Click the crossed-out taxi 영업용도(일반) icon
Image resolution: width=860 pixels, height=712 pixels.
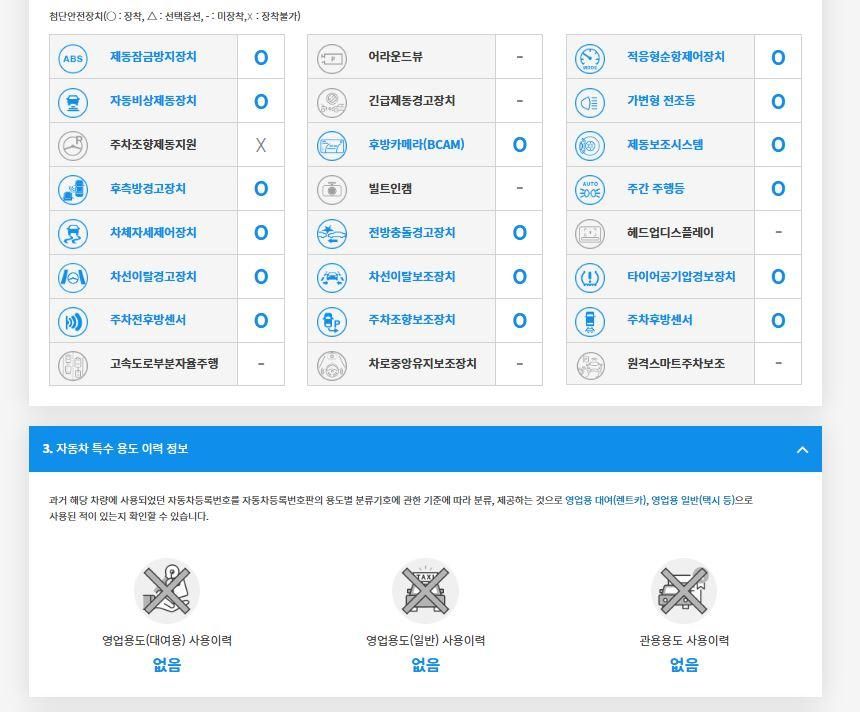(426, 591)
